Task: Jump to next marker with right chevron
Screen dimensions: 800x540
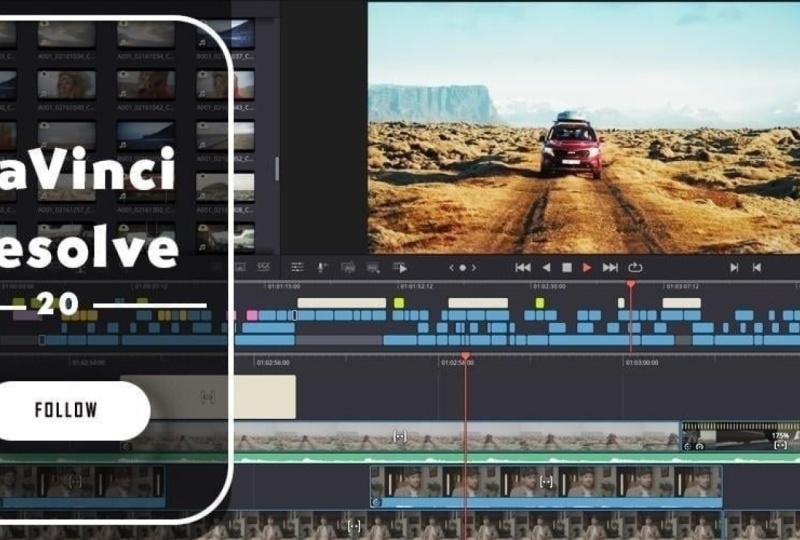Action: [474, 267]
